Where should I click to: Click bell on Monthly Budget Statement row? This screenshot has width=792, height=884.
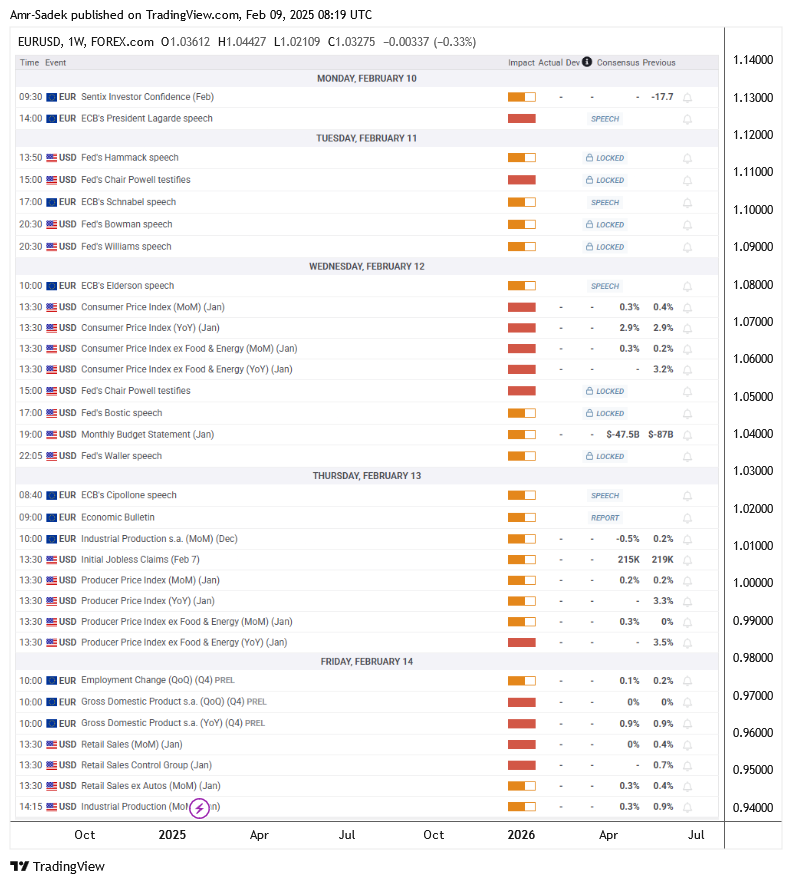click(687, 435)
